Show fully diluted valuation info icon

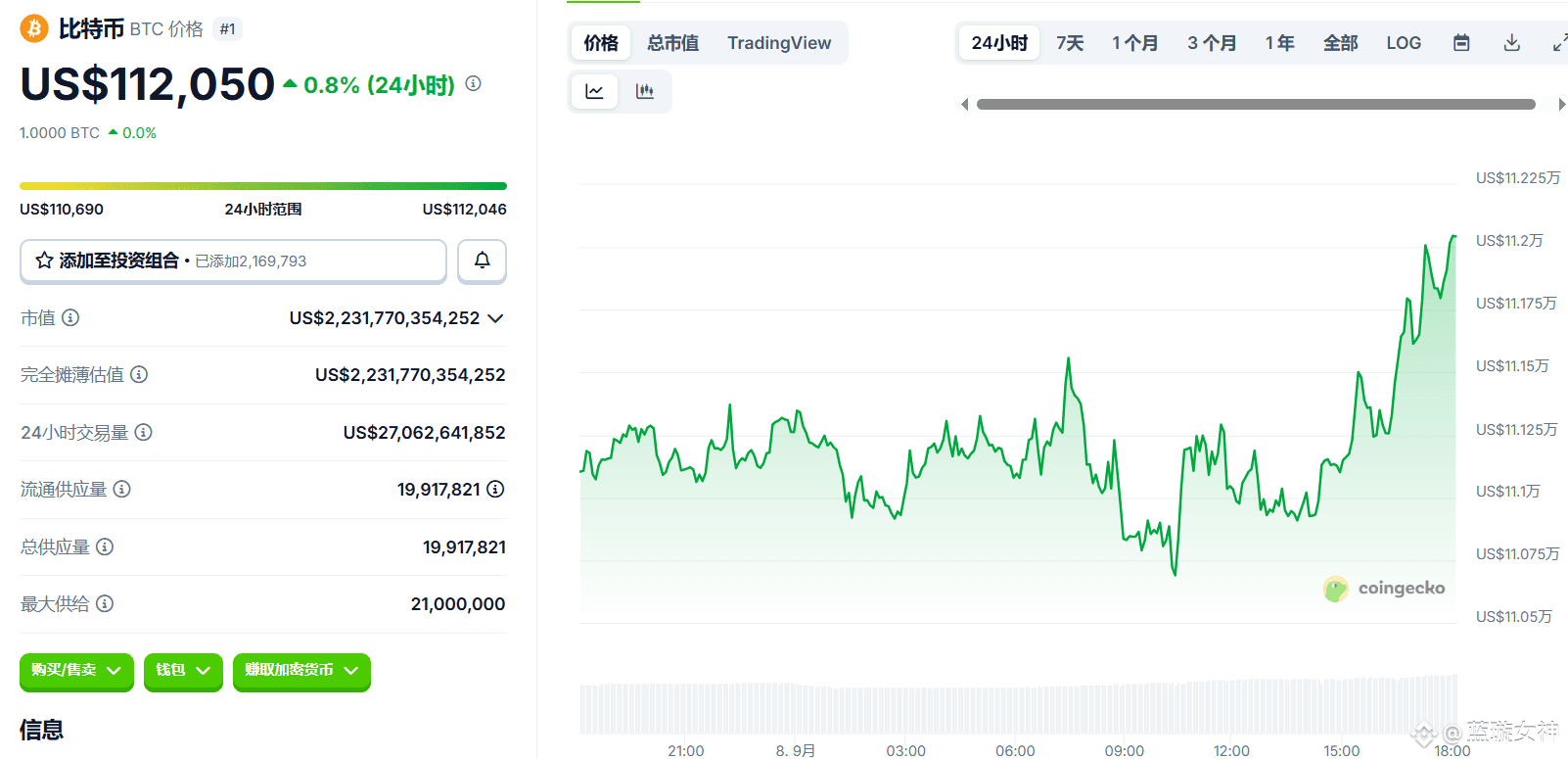139,374
